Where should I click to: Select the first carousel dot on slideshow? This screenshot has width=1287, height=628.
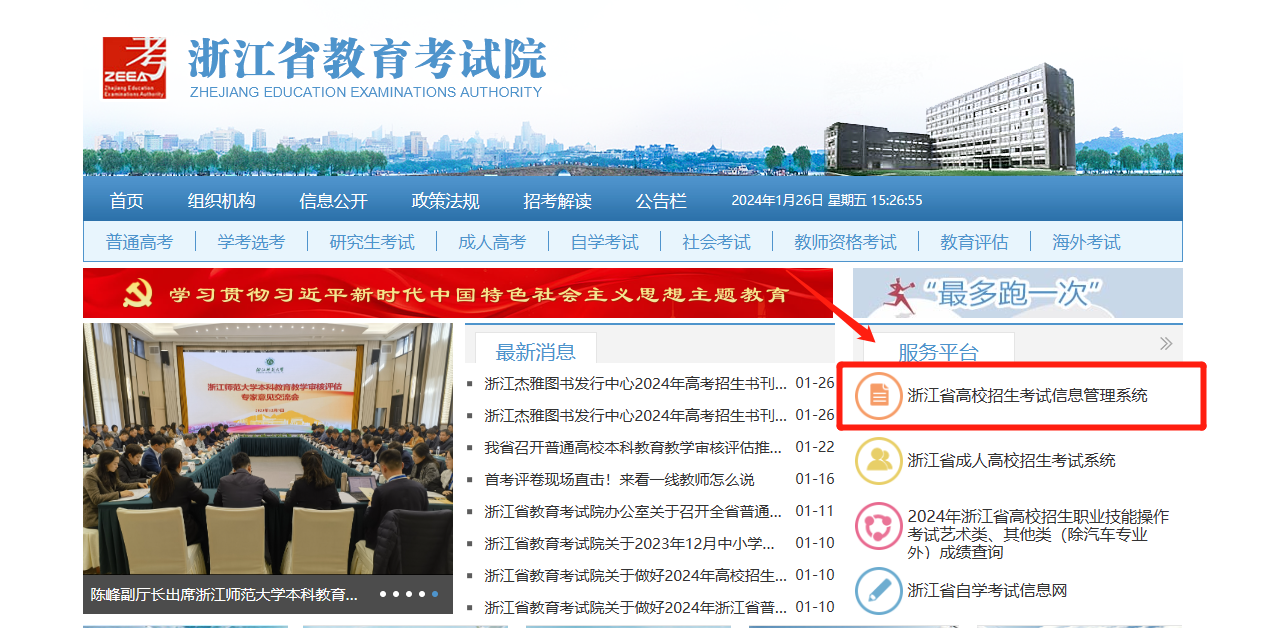383,594
